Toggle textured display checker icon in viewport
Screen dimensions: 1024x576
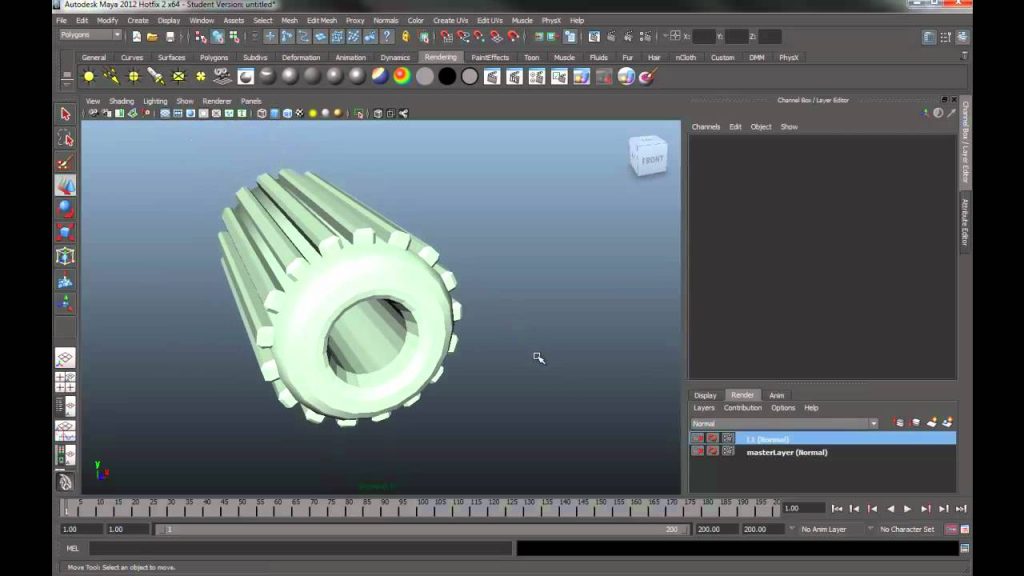coord(300,114)
